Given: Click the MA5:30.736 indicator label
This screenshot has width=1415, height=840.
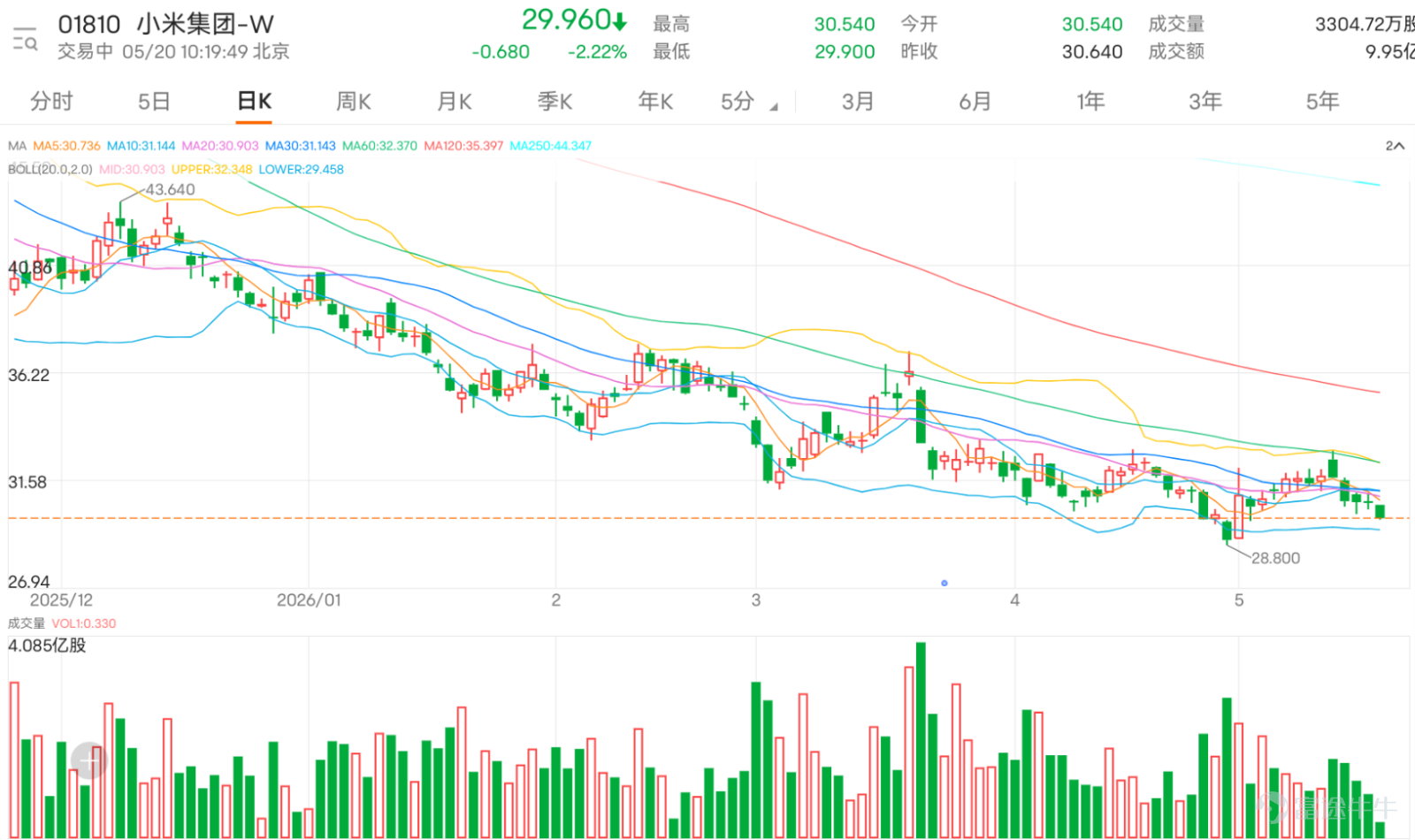Looking at the screenshot, I should (66, 146).
